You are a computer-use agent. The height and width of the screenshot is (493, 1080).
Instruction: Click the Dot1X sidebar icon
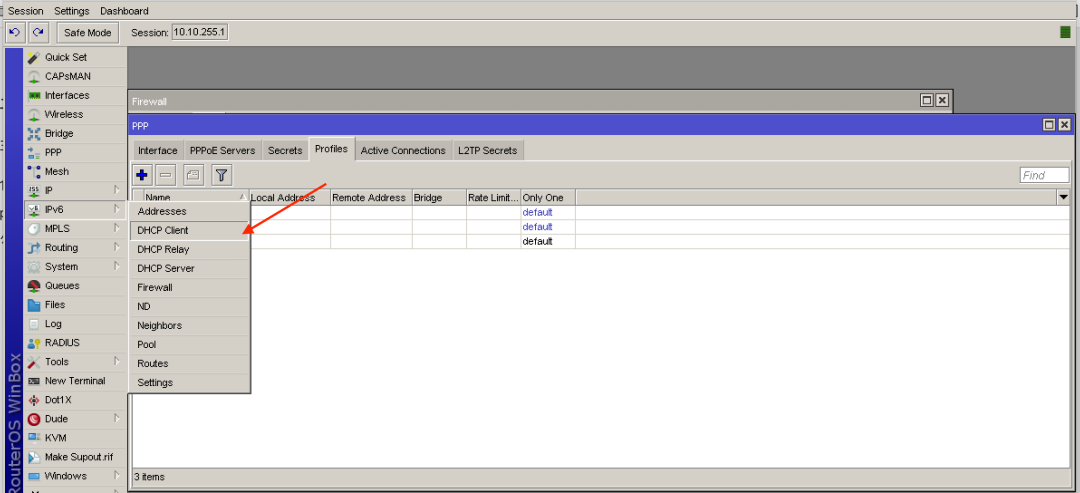point(34,400)
